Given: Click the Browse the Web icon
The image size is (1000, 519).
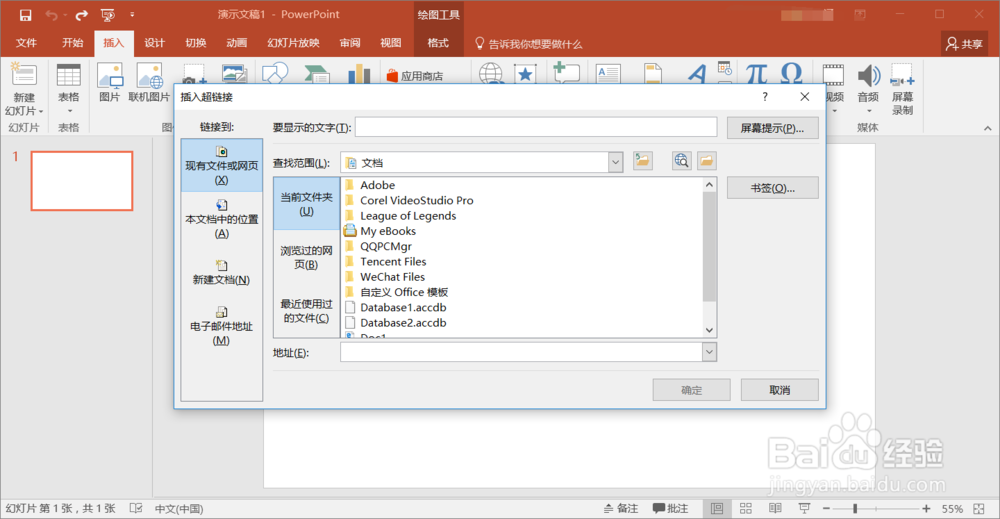Looking at the screenshot, I should pyautogui.click(x=682, y=161).
